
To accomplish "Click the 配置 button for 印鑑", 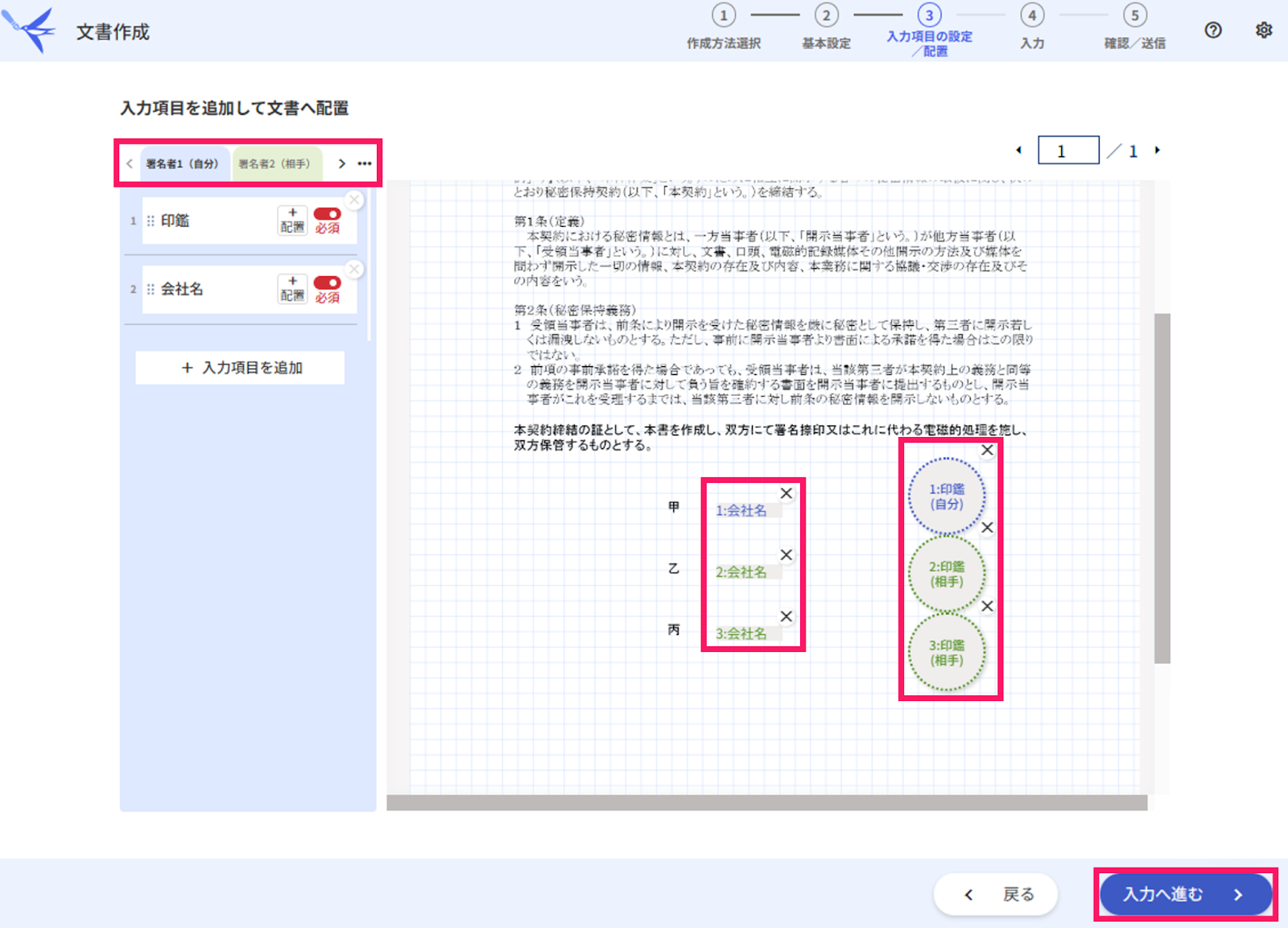I will point(292,221).
